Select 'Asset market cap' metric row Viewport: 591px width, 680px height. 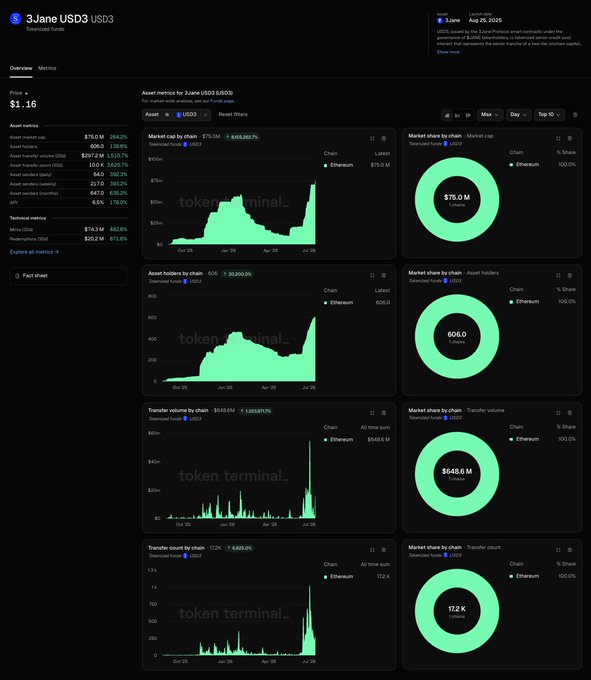69,137
